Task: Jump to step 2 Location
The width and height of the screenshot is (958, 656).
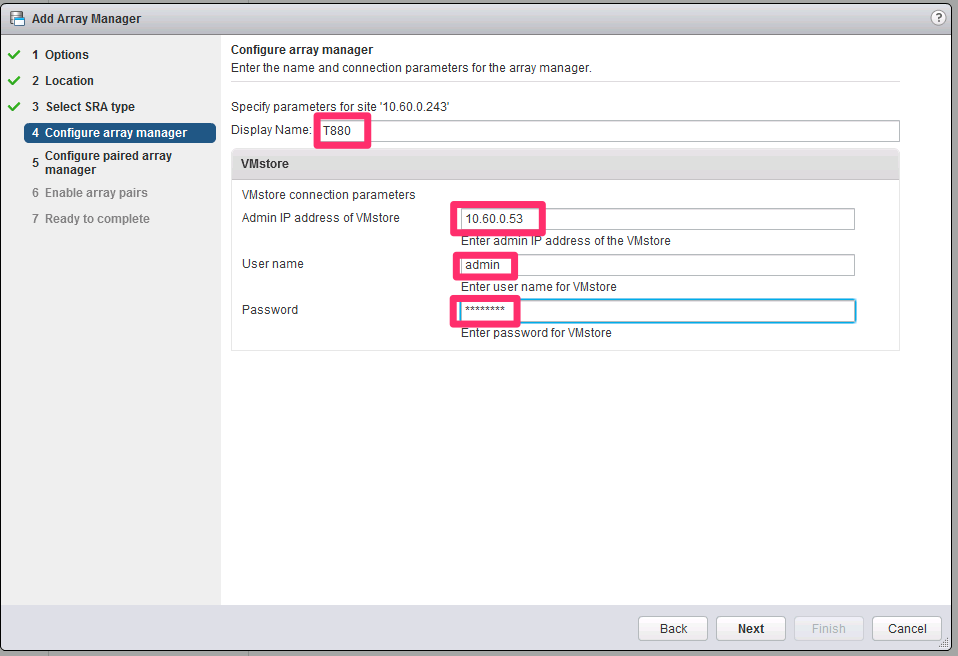Action: [x=69, y=81]
